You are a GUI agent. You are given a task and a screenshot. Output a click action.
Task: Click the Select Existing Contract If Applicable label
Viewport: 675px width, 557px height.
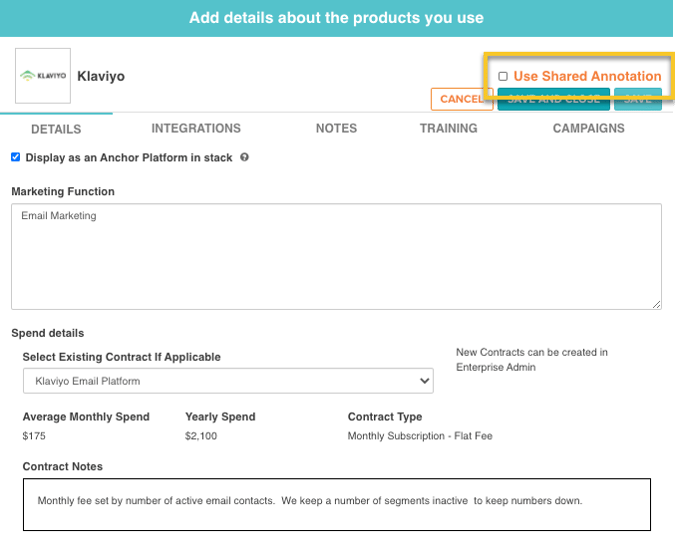tap(121, 357)
